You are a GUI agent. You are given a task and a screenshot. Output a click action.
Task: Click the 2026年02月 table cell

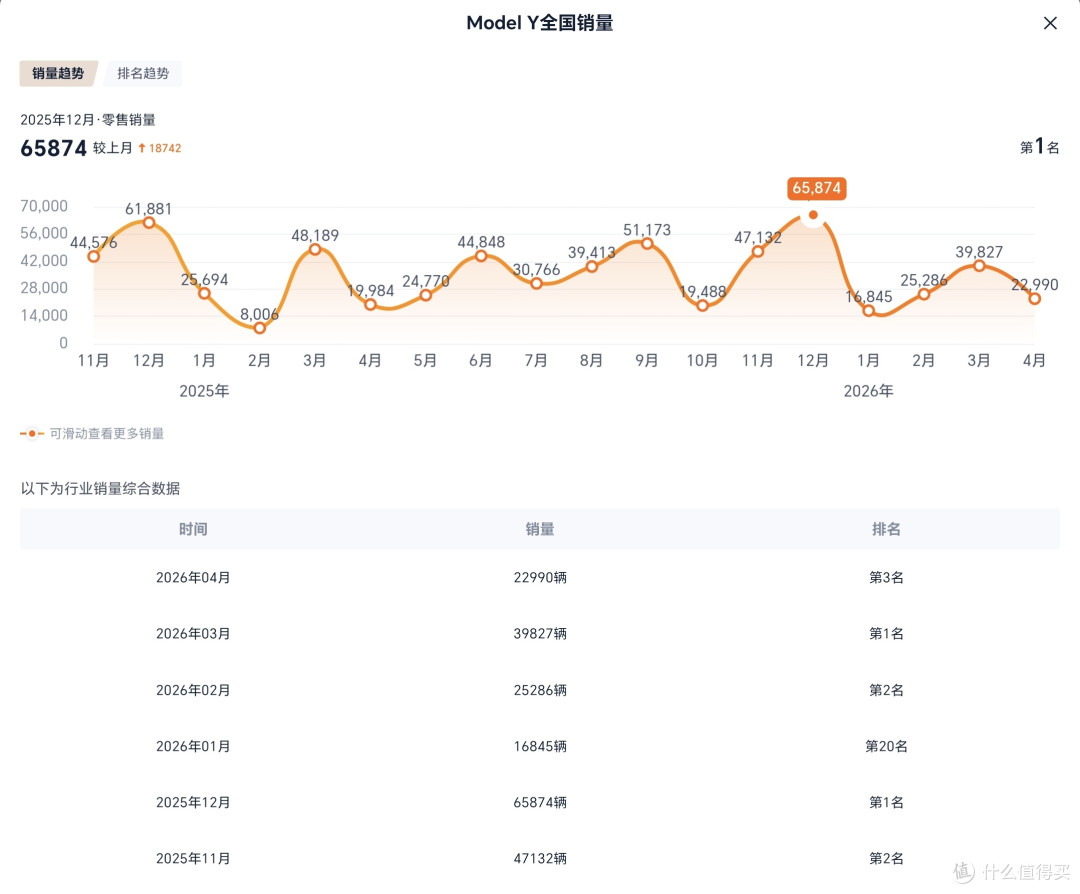pos(193,690)
